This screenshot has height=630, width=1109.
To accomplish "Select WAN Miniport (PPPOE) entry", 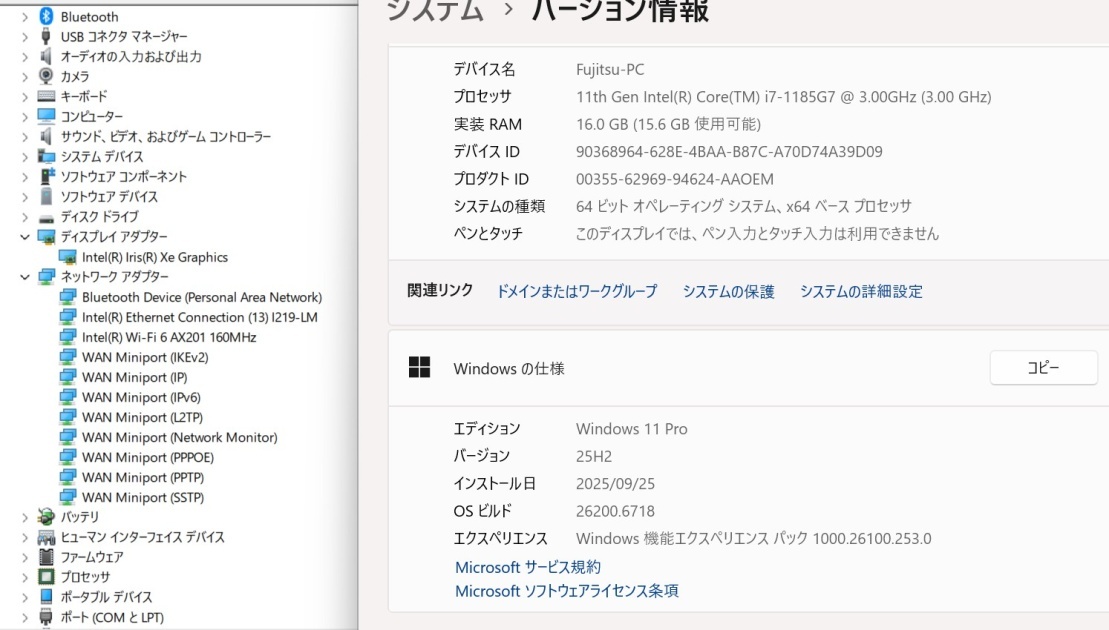I will click(x=148, y=457).
